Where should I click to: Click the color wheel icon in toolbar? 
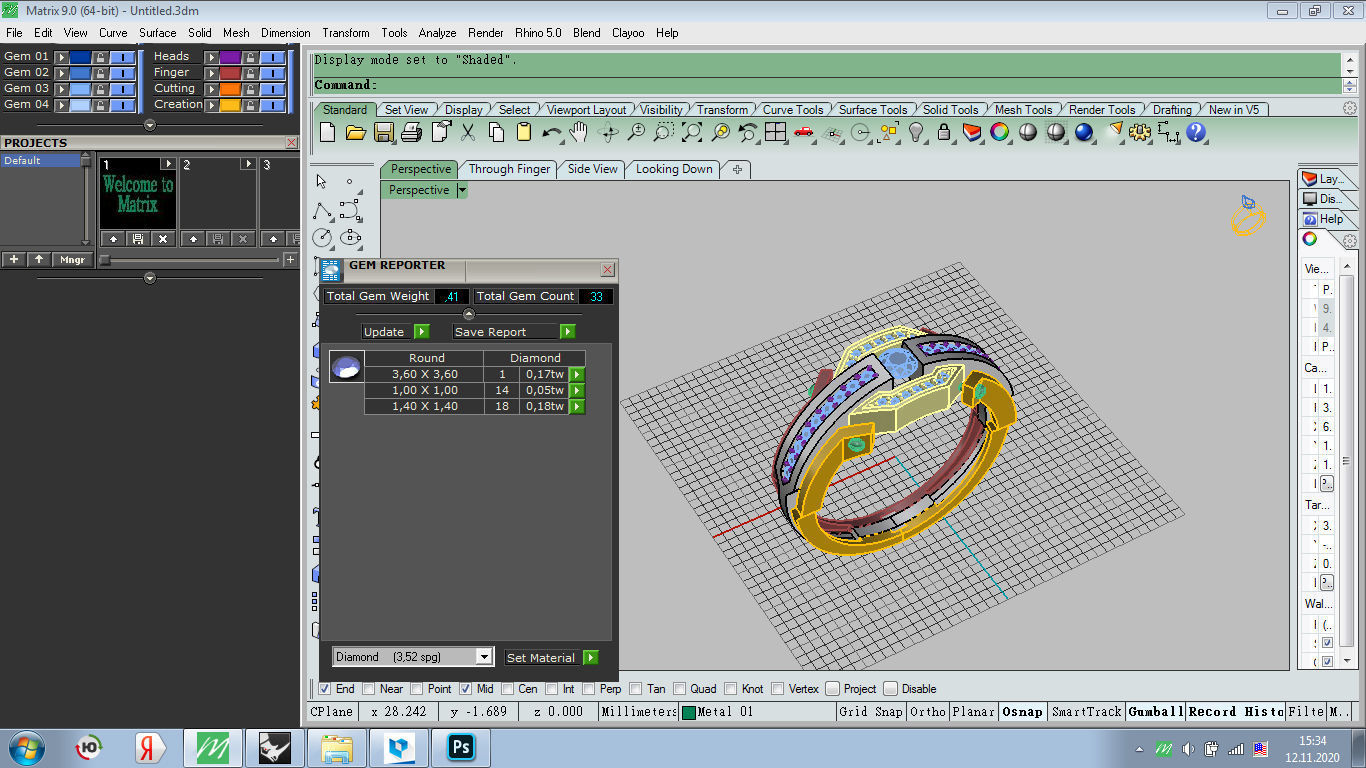click(x=1000, y=132)
